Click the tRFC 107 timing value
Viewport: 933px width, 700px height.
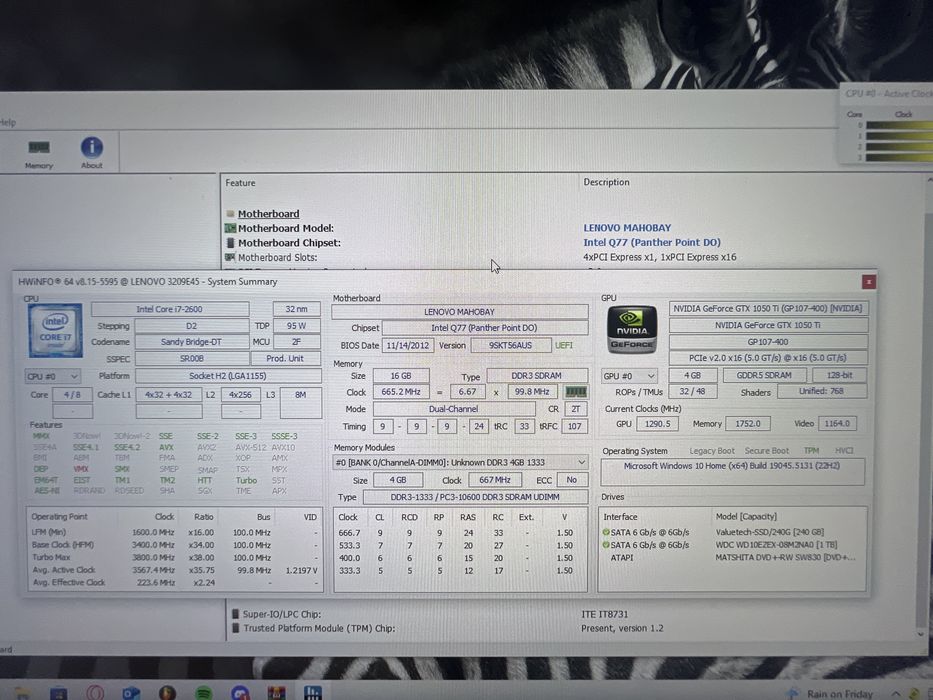coord(574,426)
